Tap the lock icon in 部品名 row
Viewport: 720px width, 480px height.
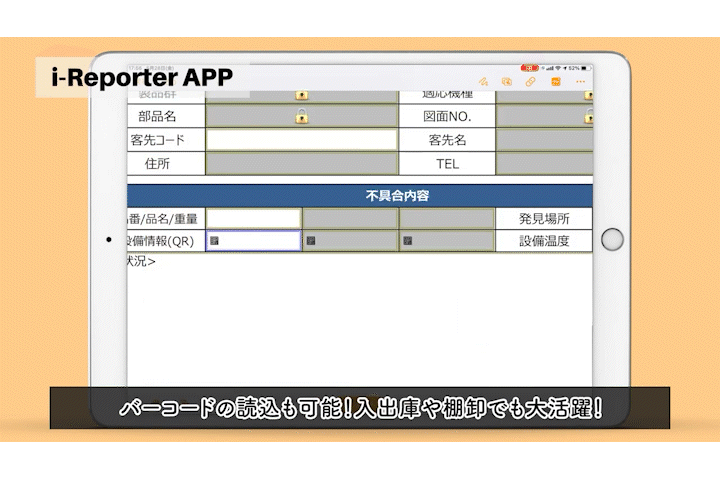click(301, 117)
